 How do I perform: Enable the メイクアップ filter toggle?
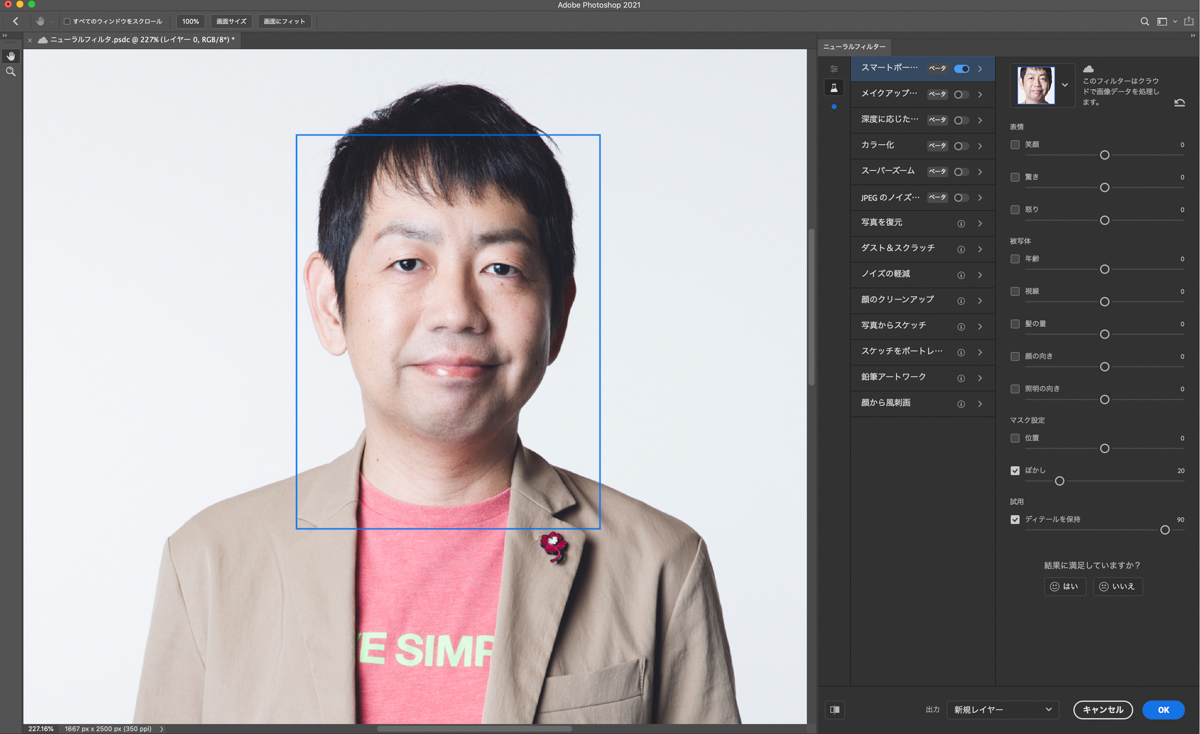tap(961, 94)
